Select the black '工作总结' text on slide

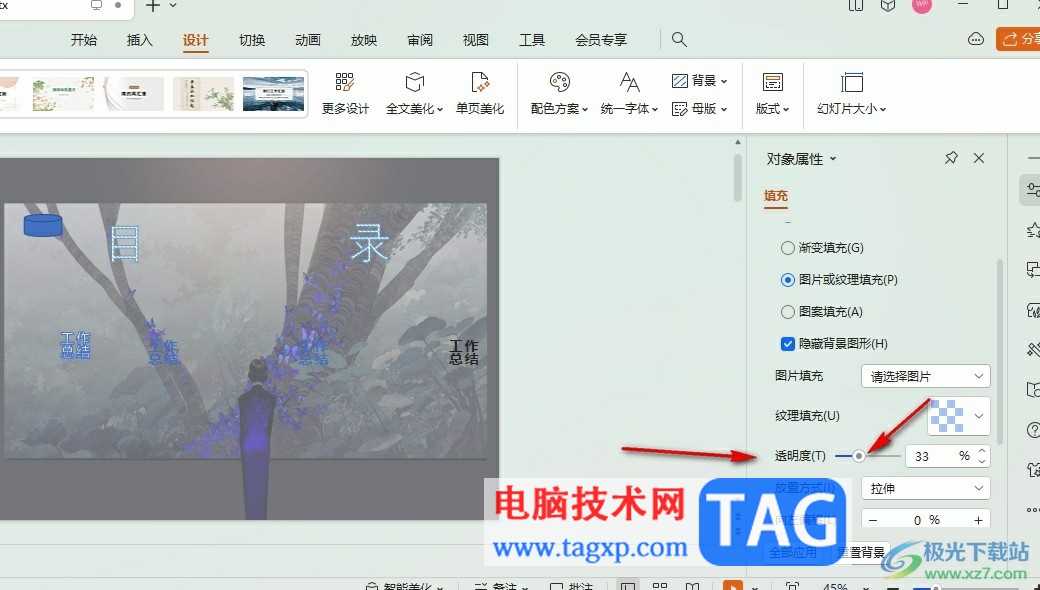click(x=464, y=352)
